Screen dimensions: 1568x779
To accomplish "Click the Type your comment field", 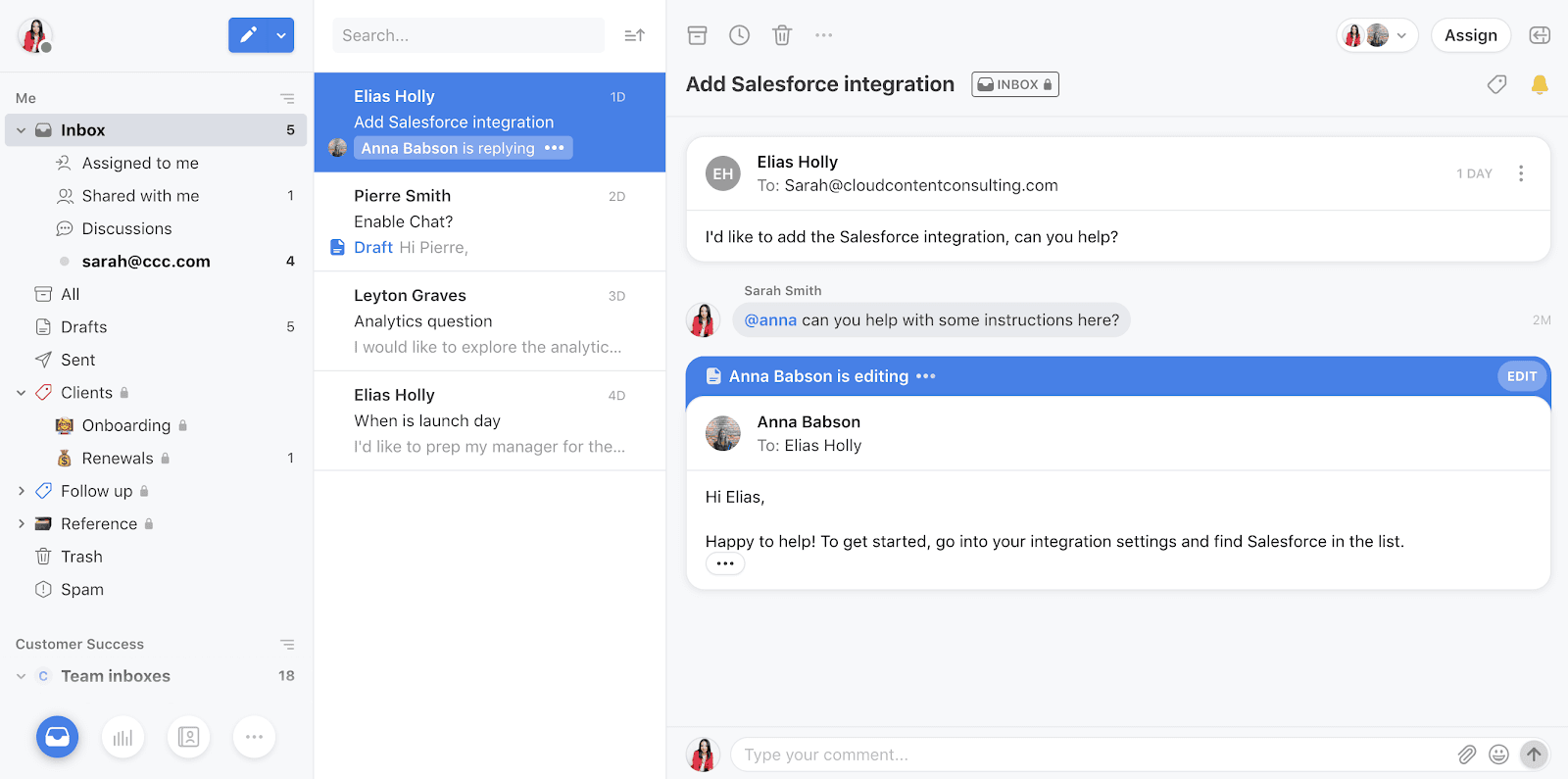I will coord(1093,755).
